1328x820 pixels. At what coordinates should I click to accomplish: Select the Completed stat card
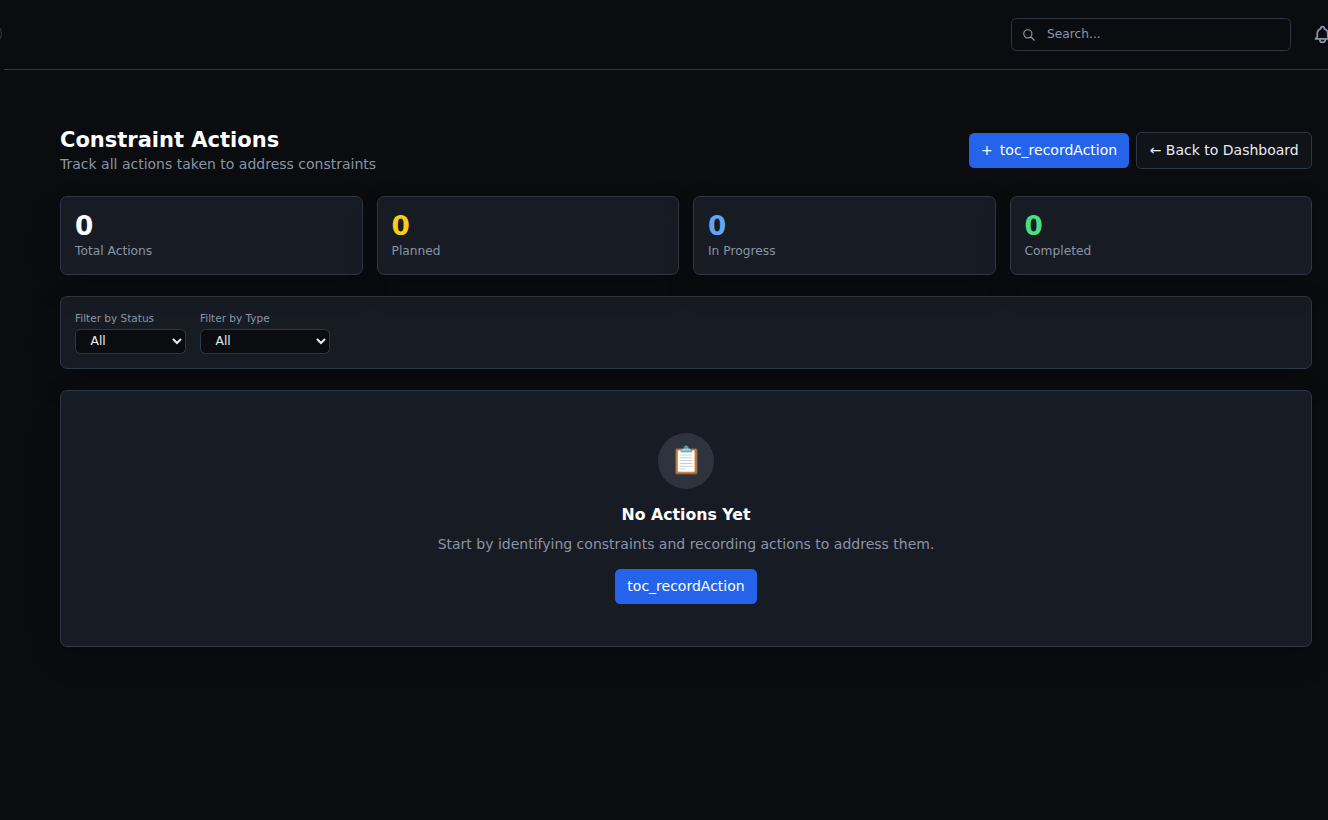(1161, 235)
